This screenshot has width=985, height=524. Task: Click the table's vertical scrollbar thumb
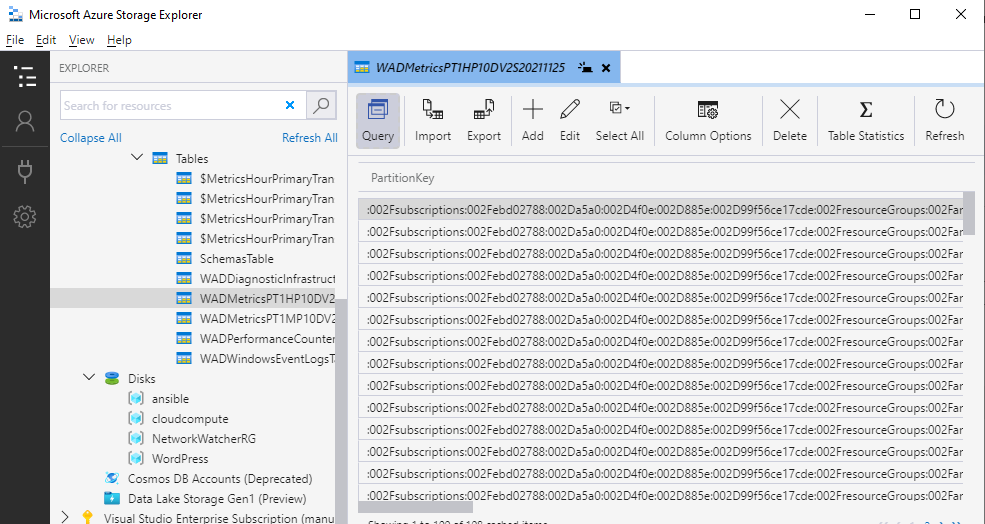[x=969, y=212]
